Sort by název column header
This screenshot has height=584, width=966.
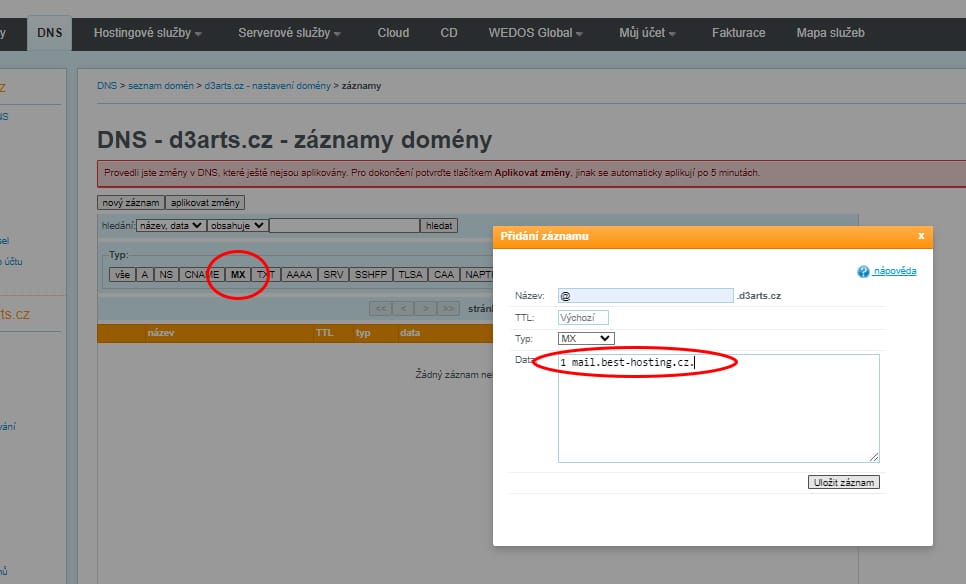coord(161,333)
